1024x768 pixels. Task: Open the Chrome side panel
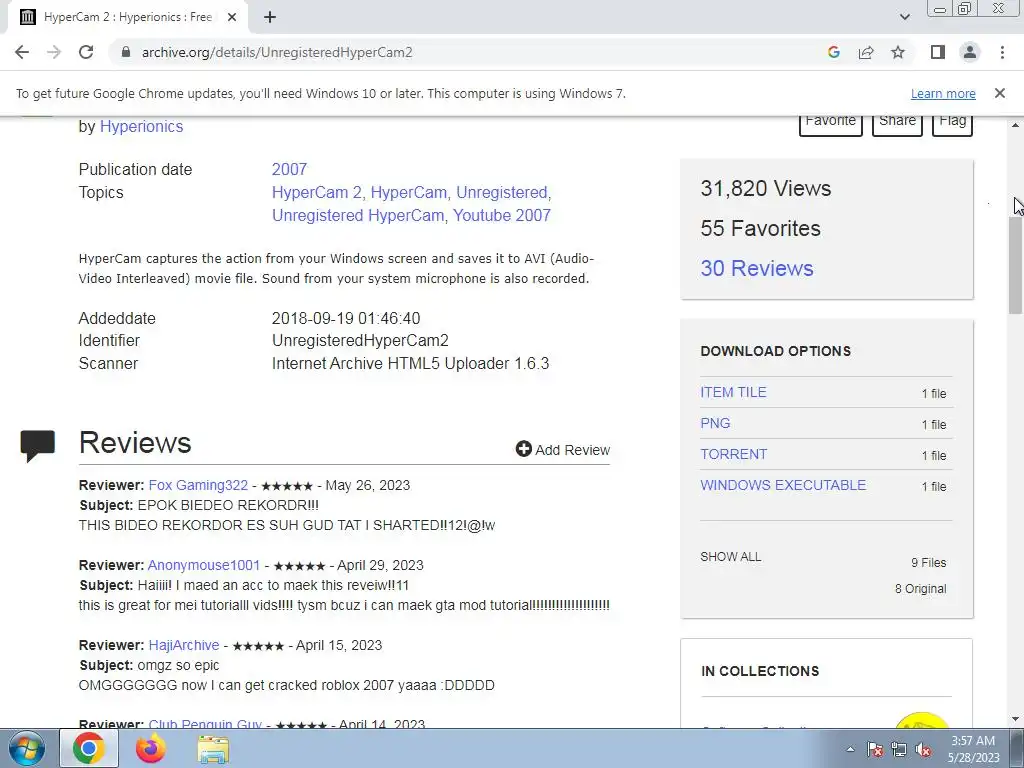pyautogui.click(x=938, y=52)
